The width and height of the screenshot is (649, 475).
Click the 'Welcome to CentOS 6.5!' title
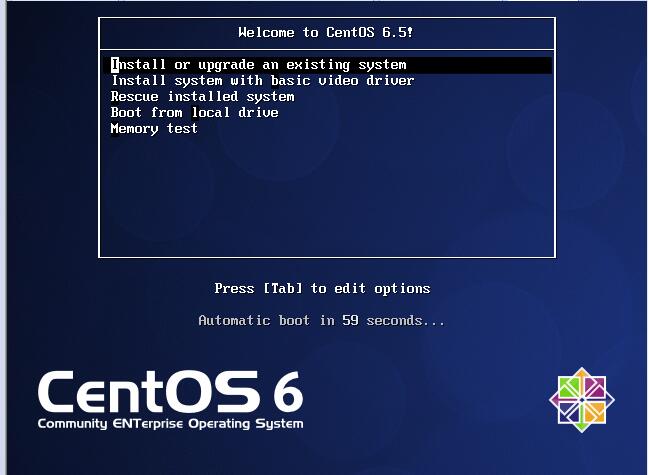tap(326, 32)
